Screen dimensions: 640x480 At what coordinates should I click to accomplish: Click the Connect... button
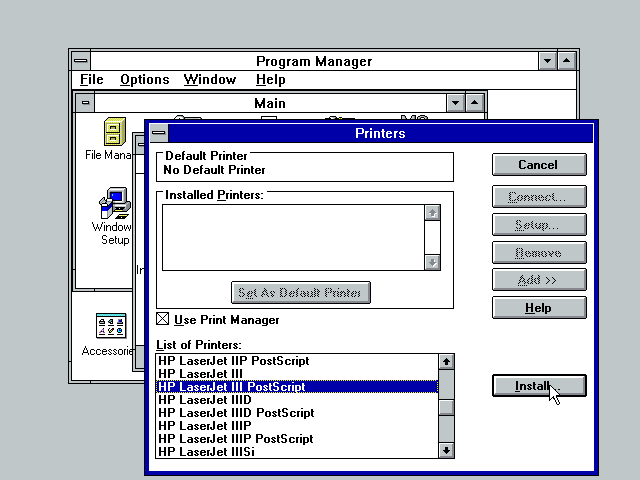click(x=539, y=197)
